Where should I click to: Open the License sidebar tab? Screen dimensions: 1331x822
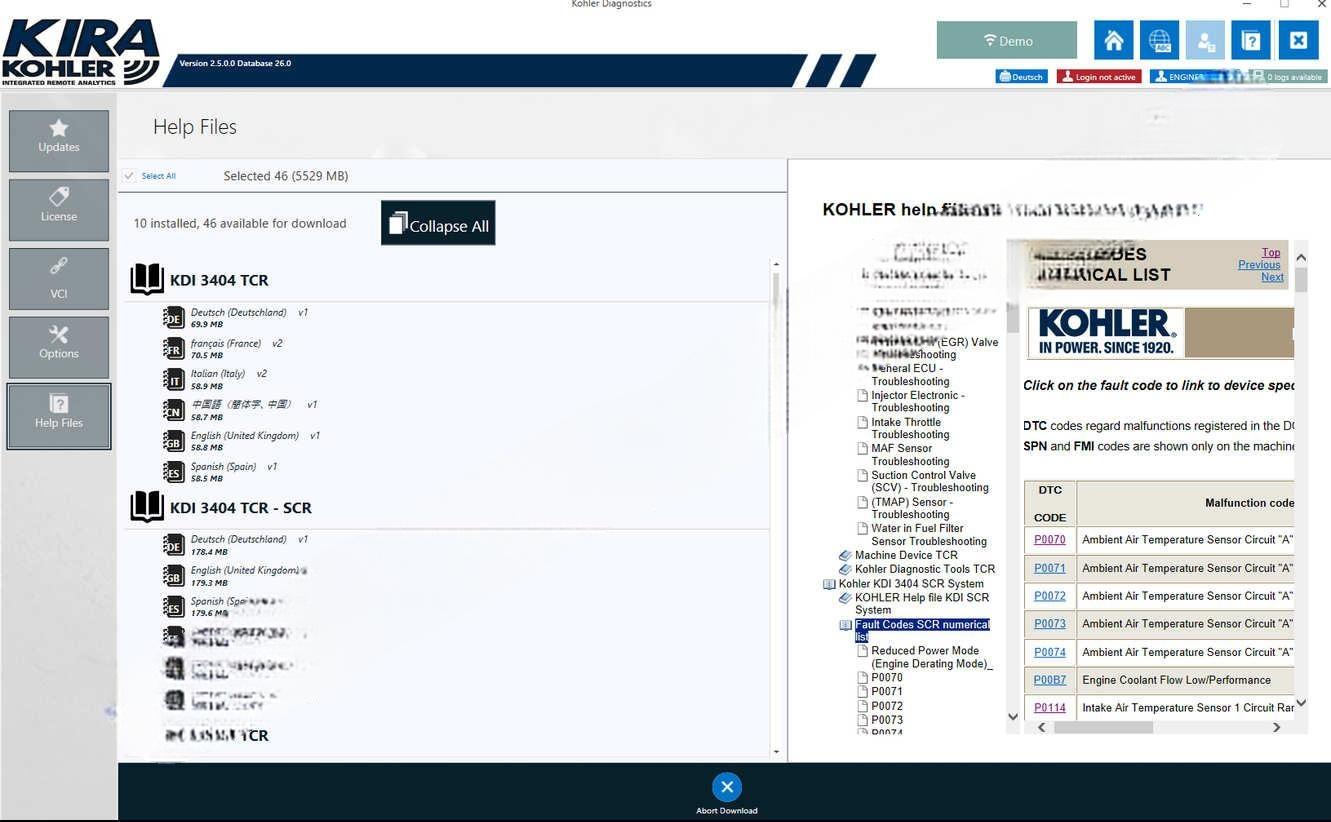tap(59, 210)
